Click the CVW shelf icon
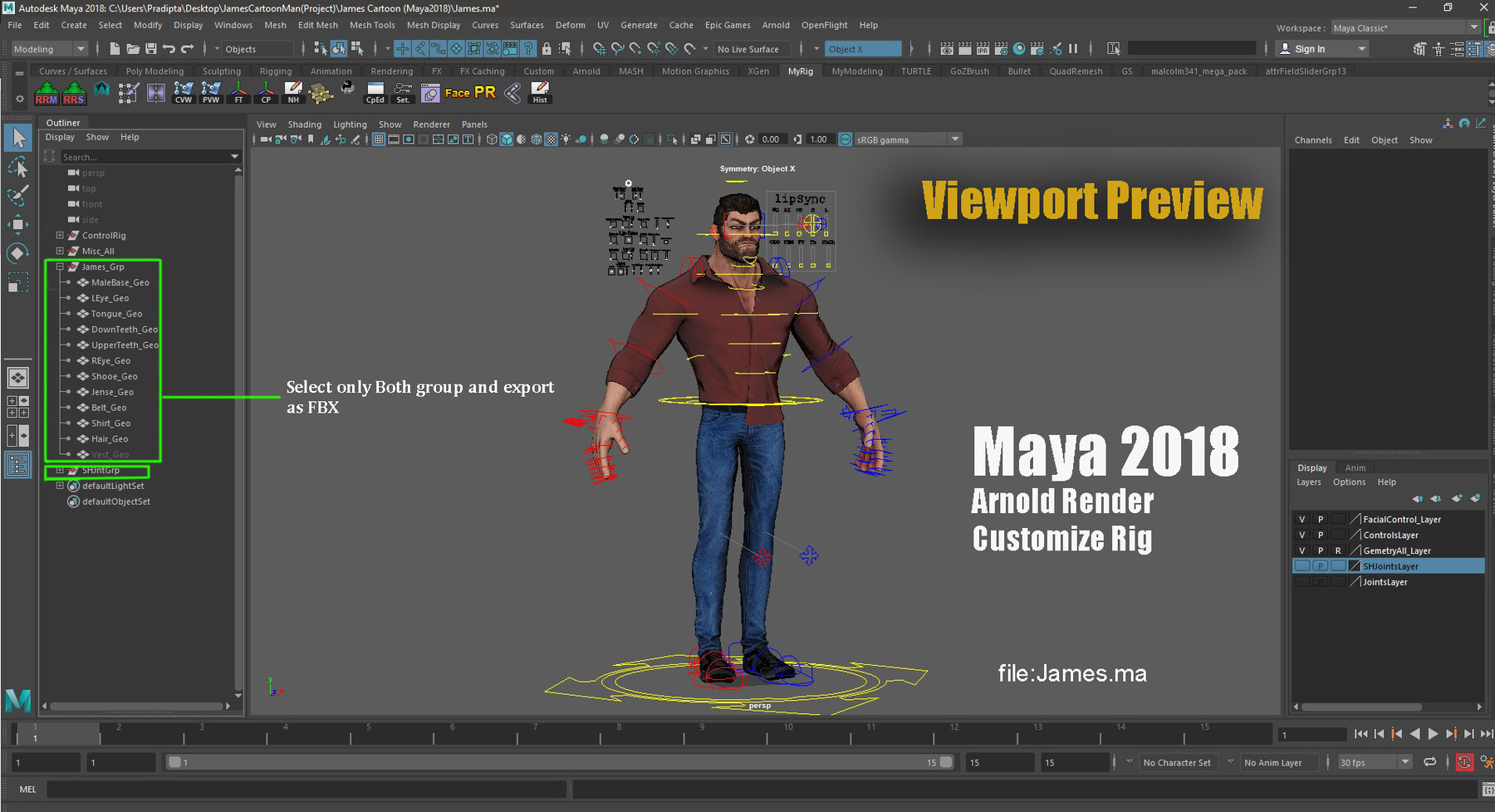 (x=184, y=94)
